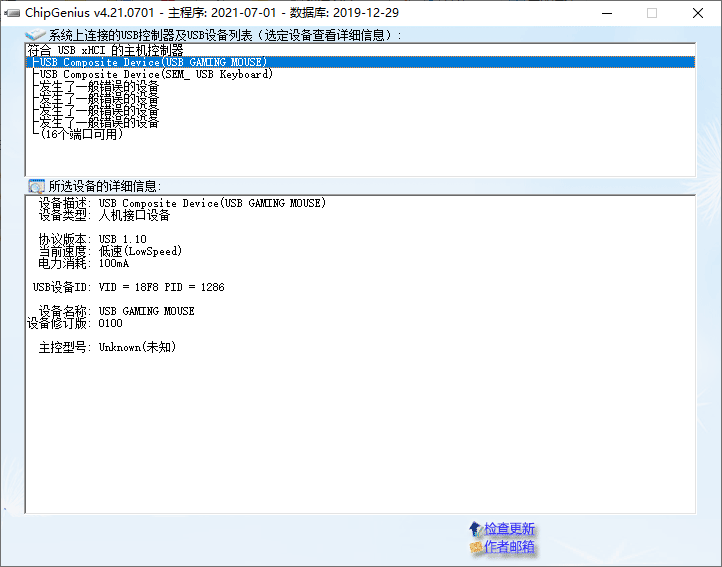The image size is (722, 567).
Task: Click the 协议版本 USB 1.10 line
Action: [x=92, y=239]
